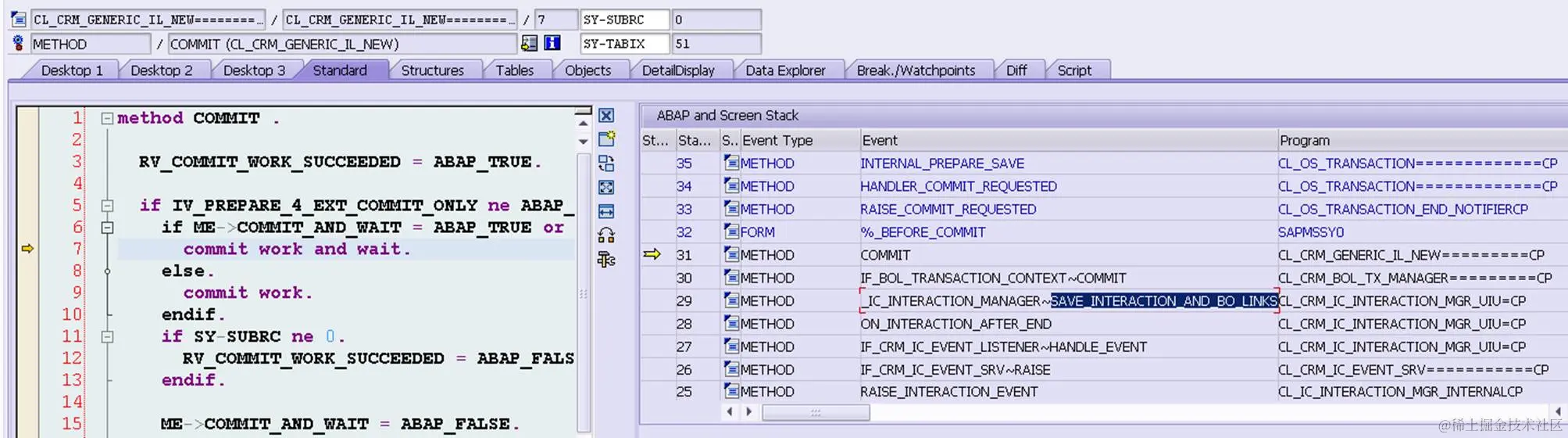Click the program icon before the CL_CRM_GENERIC_IL_NEW field

[18, 19]
